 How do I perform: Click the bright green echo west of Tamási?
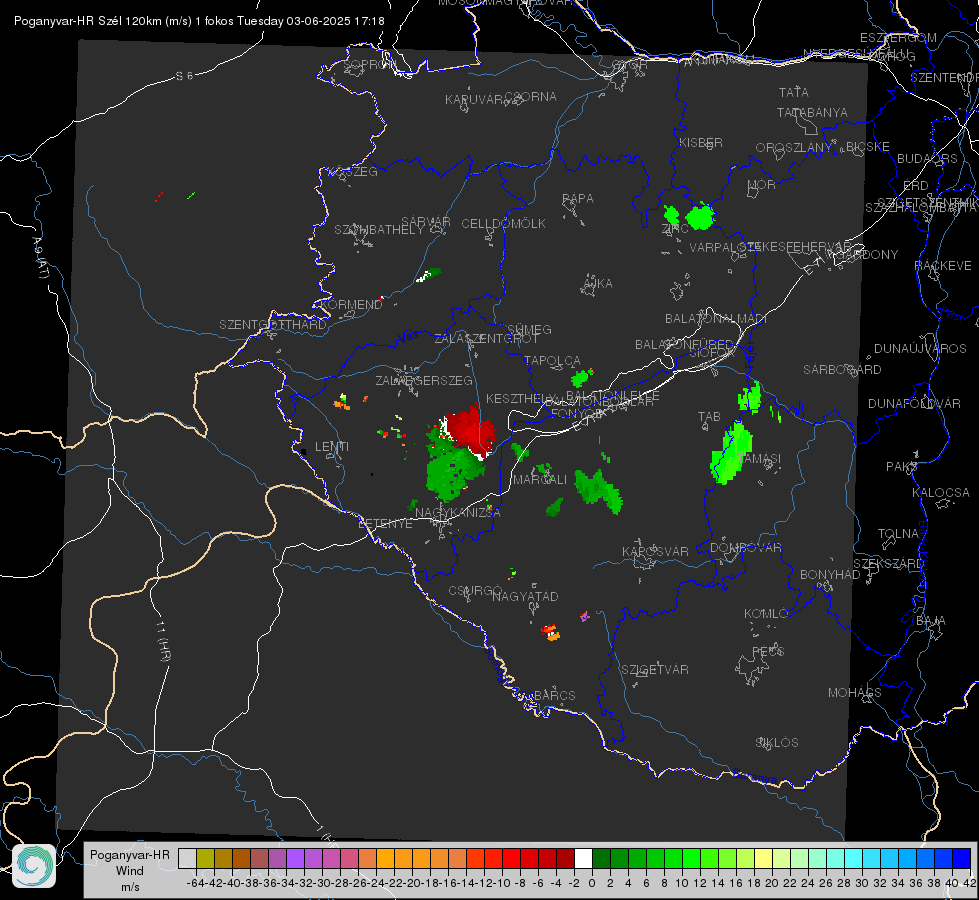tap(731, 453)
